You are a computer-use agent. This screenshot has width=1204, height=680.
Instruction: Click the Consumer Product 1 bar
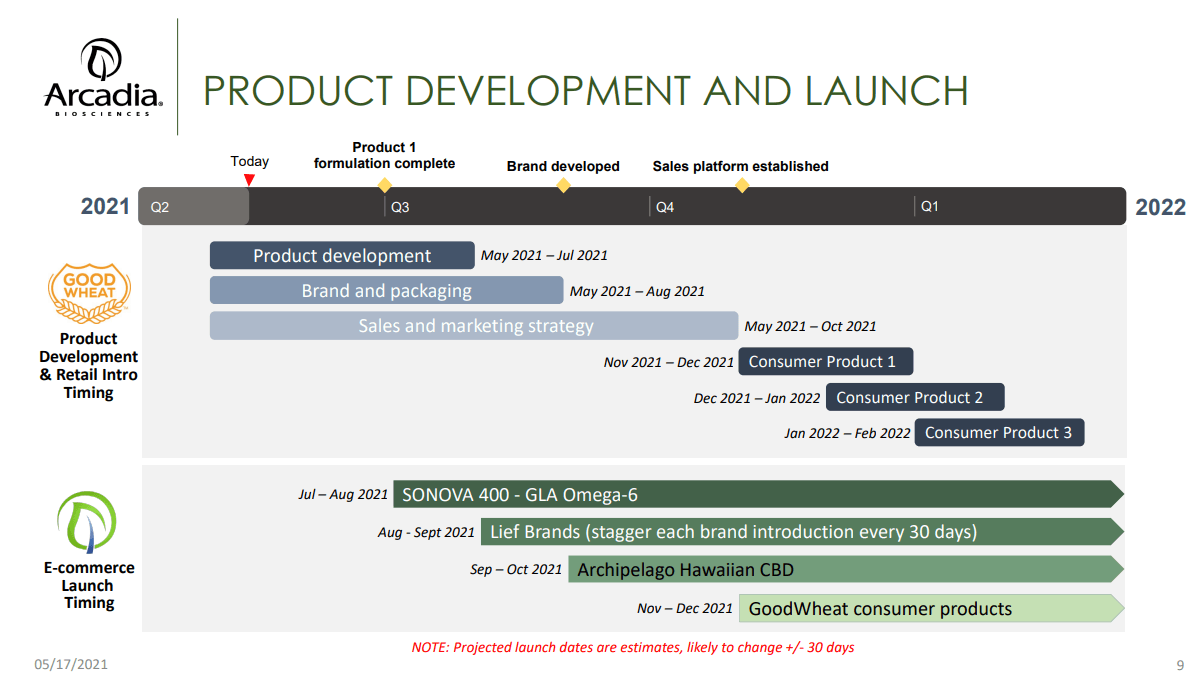(826, 362)
